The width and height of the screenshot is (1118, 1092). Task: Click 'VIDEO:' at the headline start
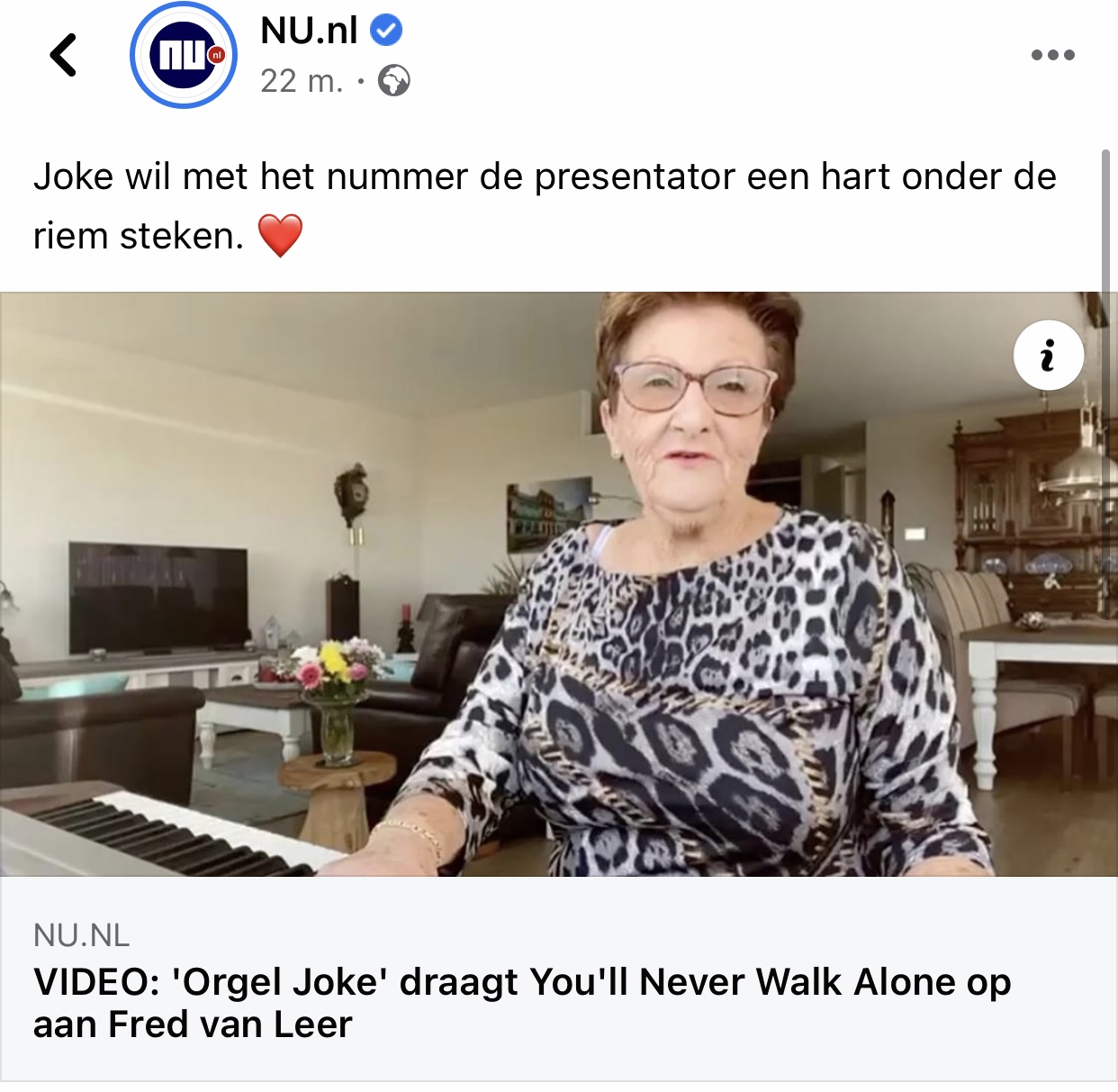click(x=96, y=982)
